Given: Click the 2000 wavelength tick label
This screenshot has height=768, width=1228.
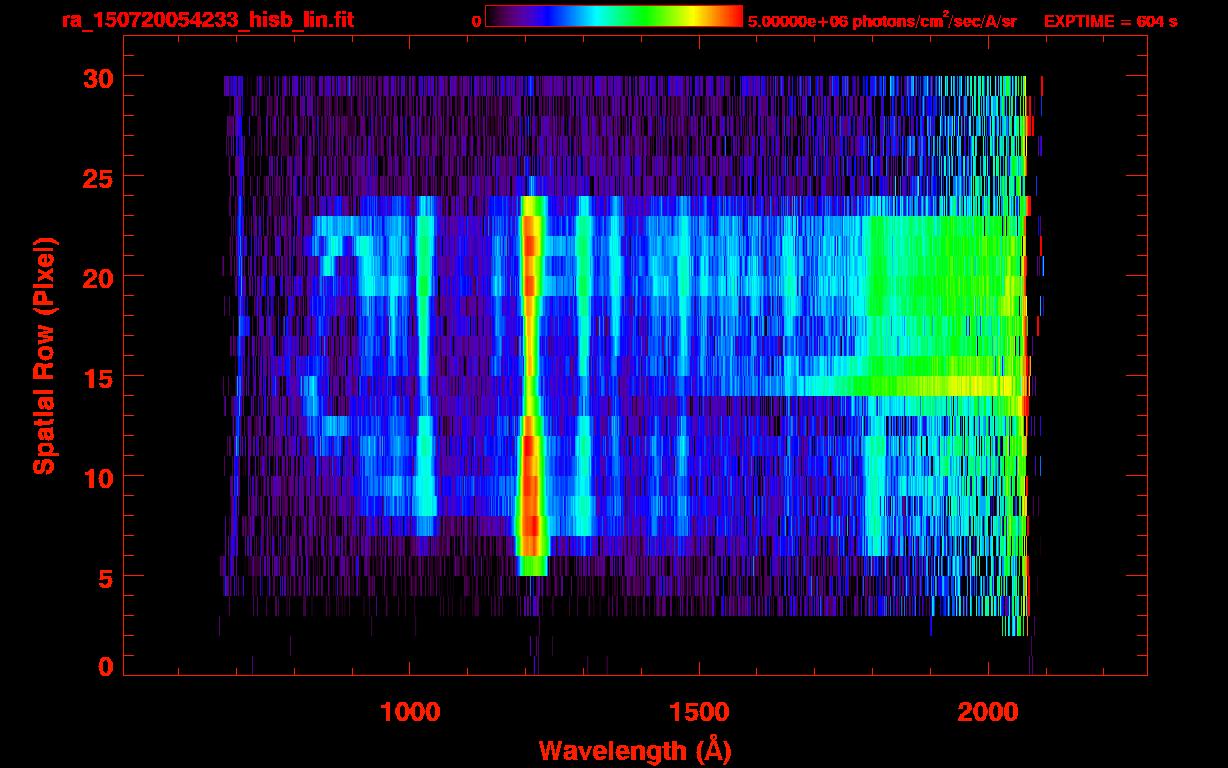Looking at the screenshot, I should click(987, 712).
